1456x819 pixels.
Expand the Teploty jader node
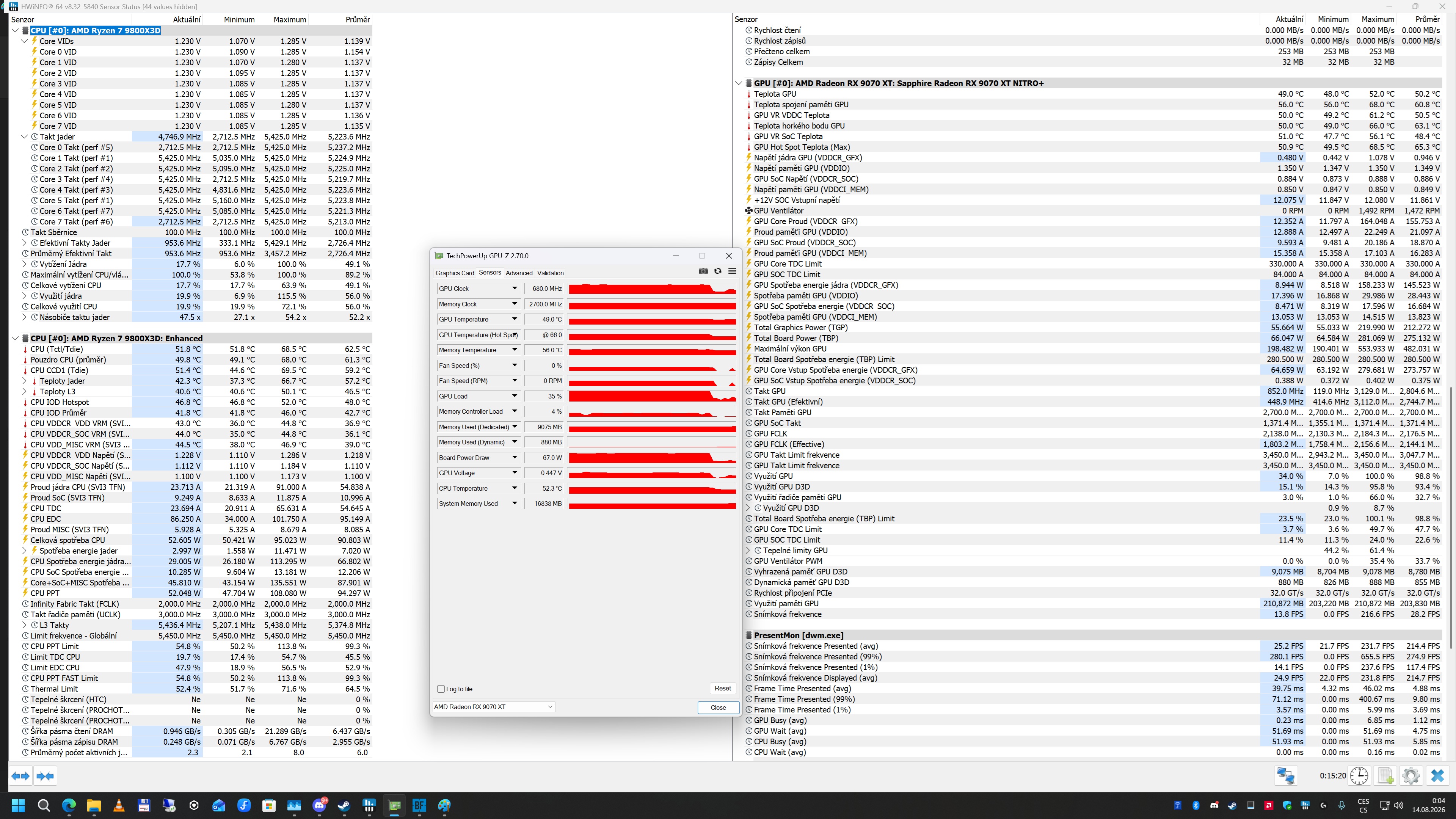click(24, 381)
